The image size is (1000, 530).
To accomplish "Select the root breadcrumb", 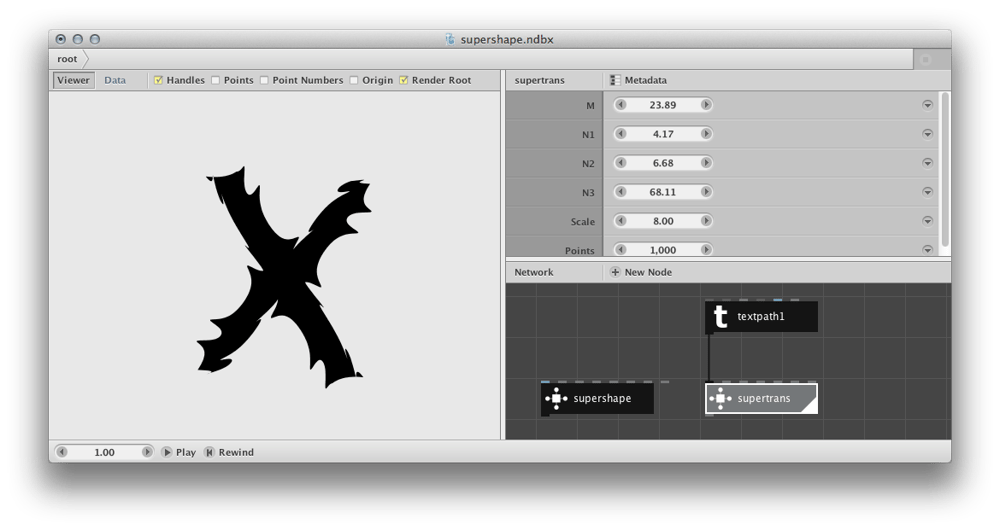I will 67,59.
